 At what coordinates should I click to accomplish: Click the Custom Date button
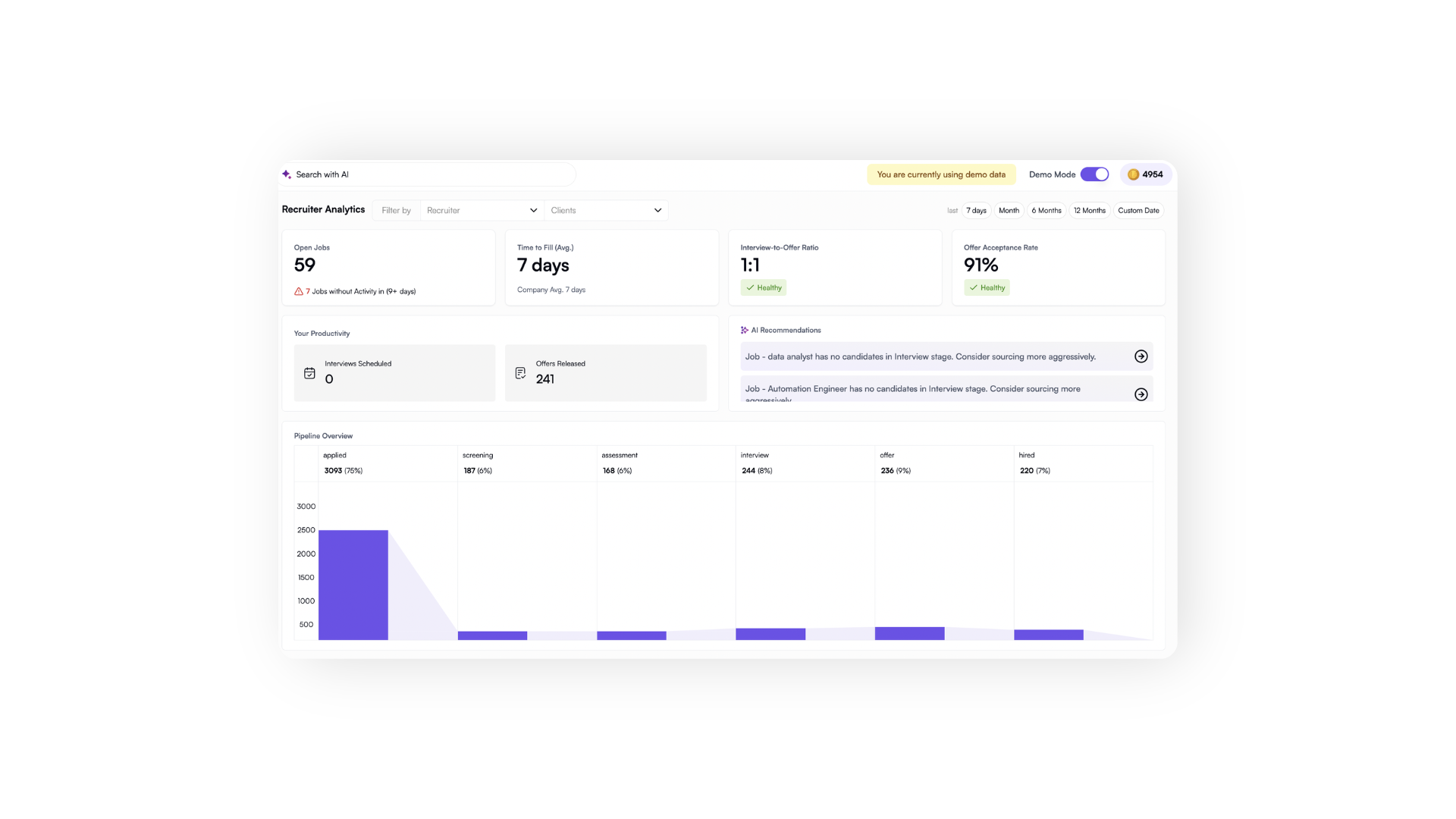(x=1137, y=211)
